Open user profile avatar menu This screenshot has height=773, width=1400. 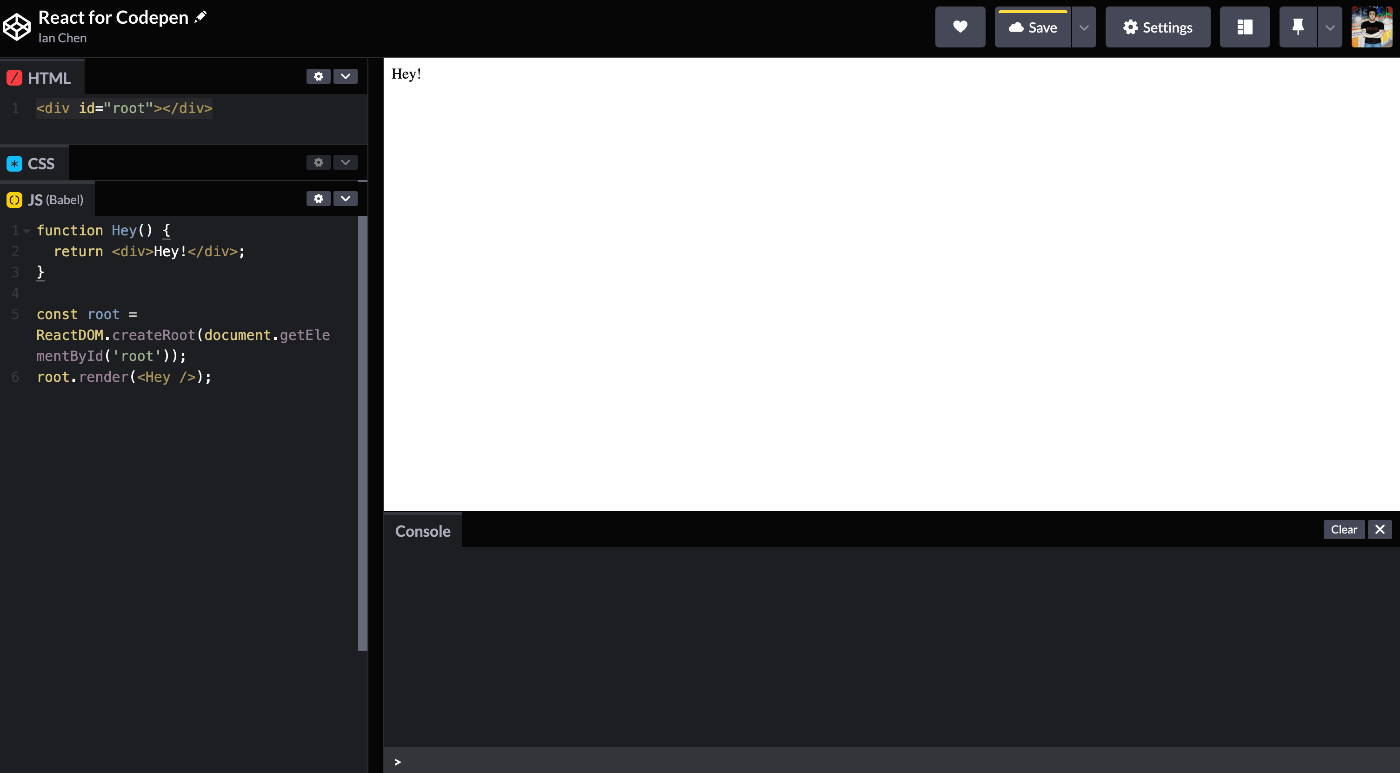pyautogui.click(x=1372, y=27)
